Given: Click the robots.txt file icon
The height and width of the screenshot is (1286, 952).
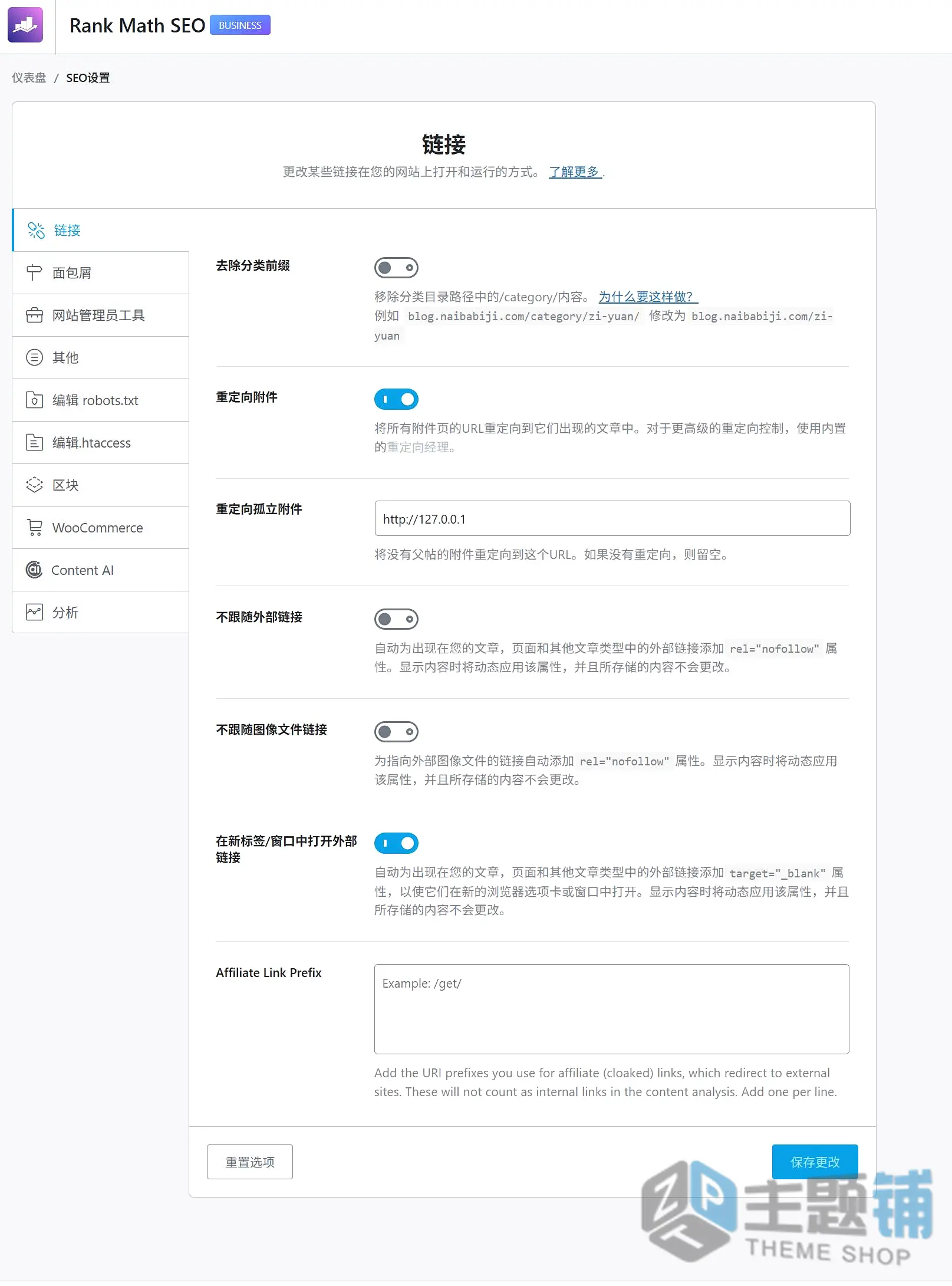Looking at the screenshot, I should pyautogui.click(x=34, y=400).
